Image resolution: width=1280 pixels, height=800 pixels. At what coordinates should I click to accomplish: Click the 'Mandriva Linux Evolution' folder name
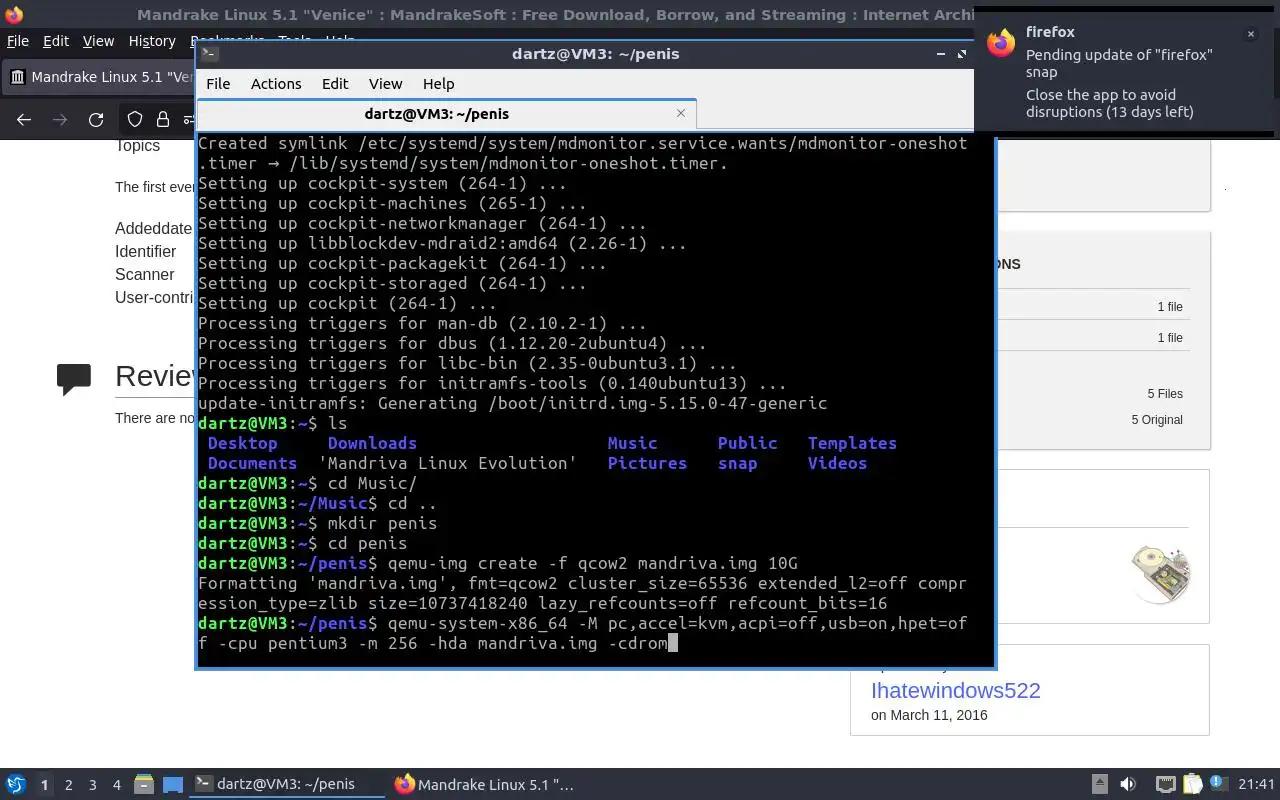tap(447, 463)
